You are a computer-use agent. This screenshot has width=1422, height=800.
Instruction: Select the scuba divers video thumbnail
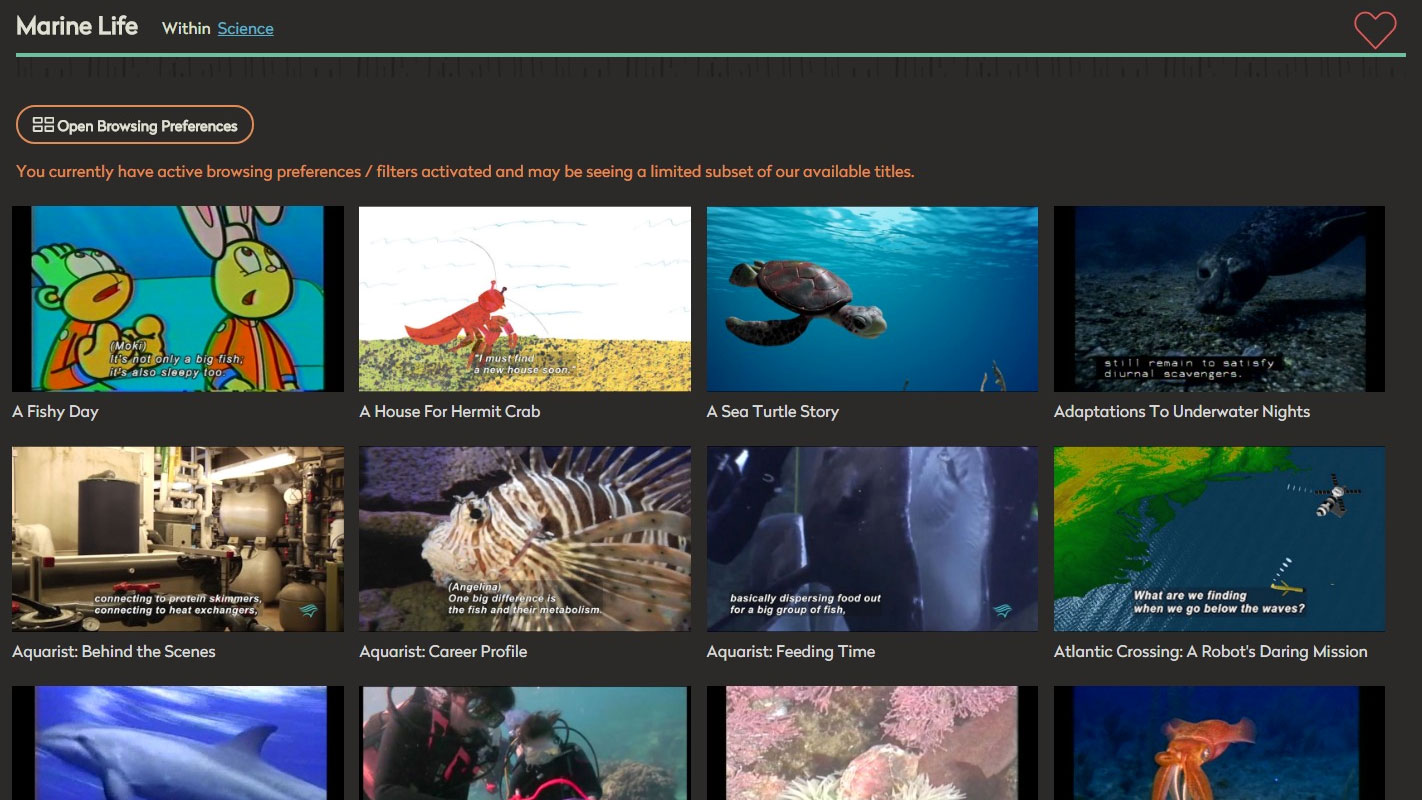pyautogui.click(x=525, y=743)
